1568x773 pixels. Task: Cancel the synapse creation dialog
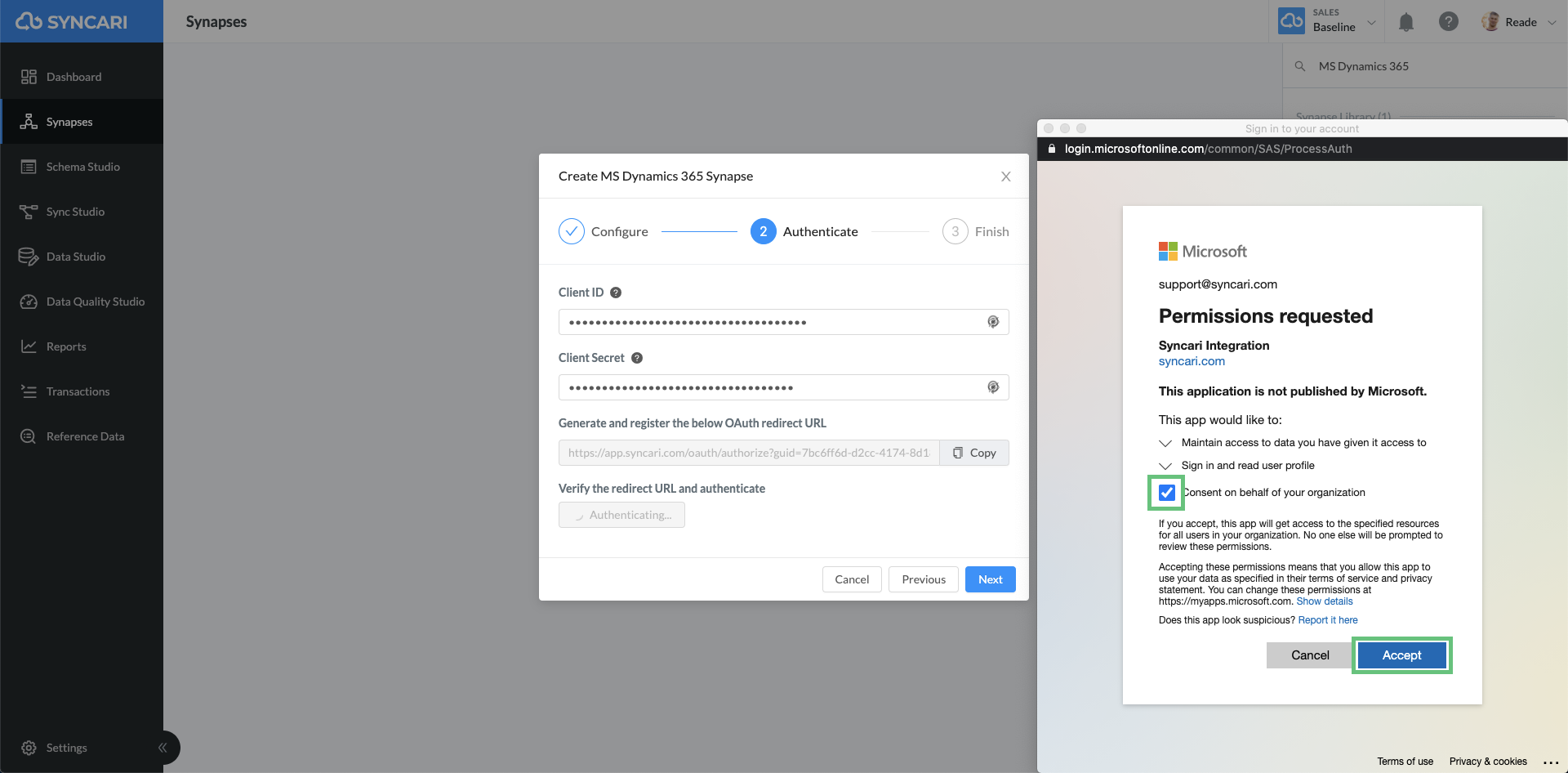(852, 579)
